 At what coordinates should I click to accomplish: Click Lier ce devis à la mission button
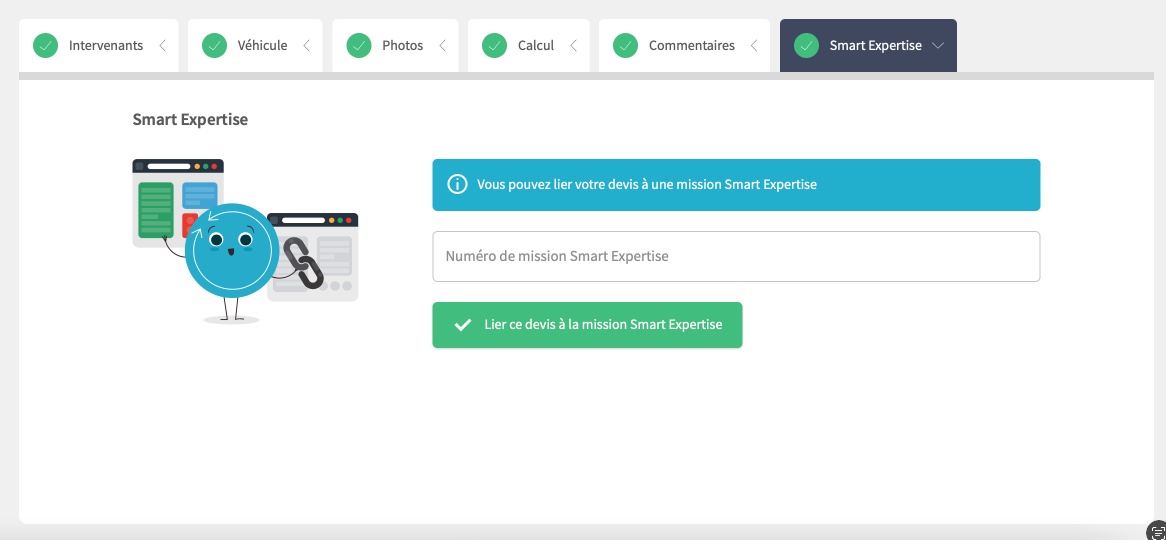click(587, 325)
